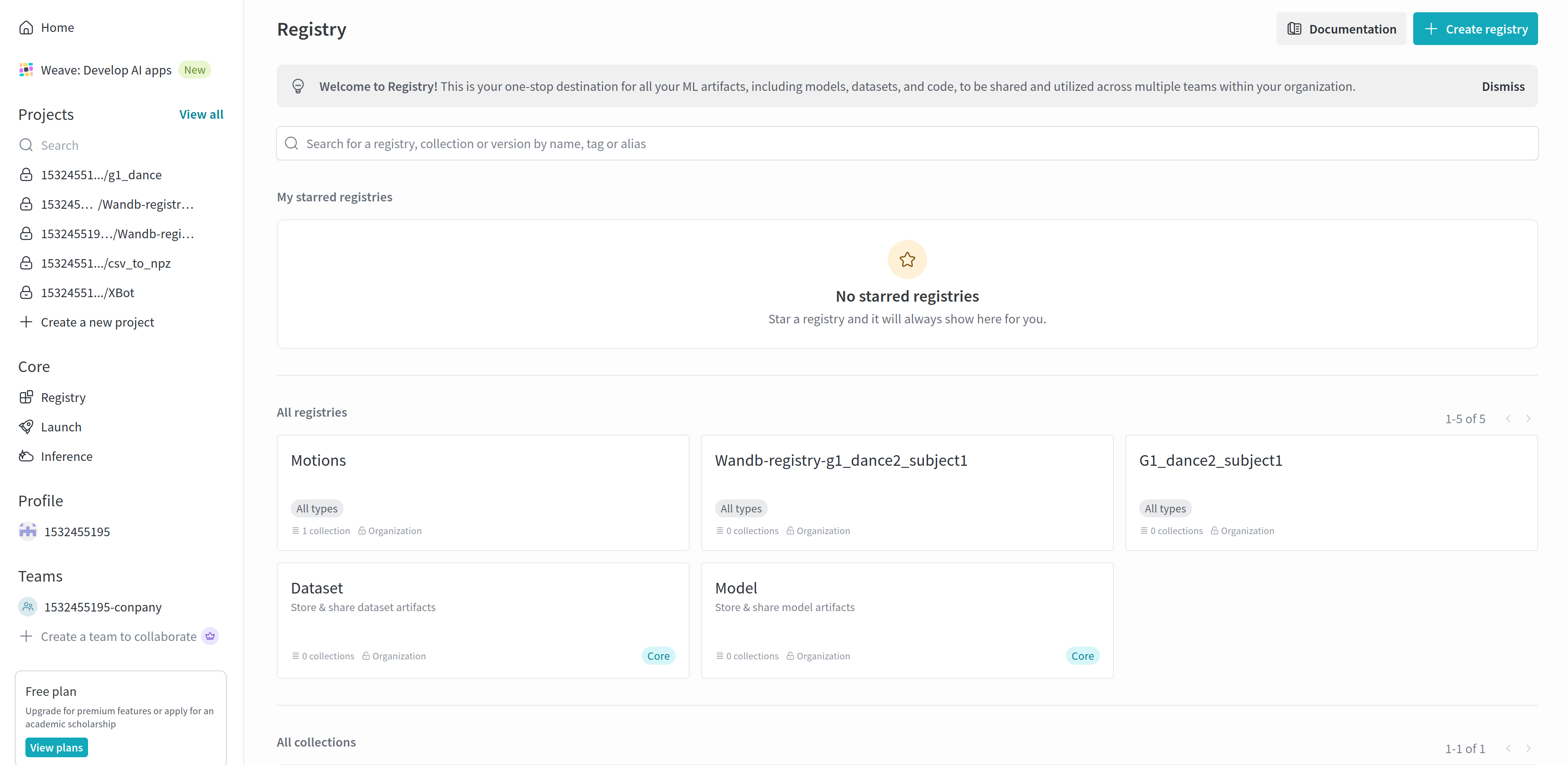Open the Motions registry card
Screen dimensions: 1568x765
[x=483, y=493]
